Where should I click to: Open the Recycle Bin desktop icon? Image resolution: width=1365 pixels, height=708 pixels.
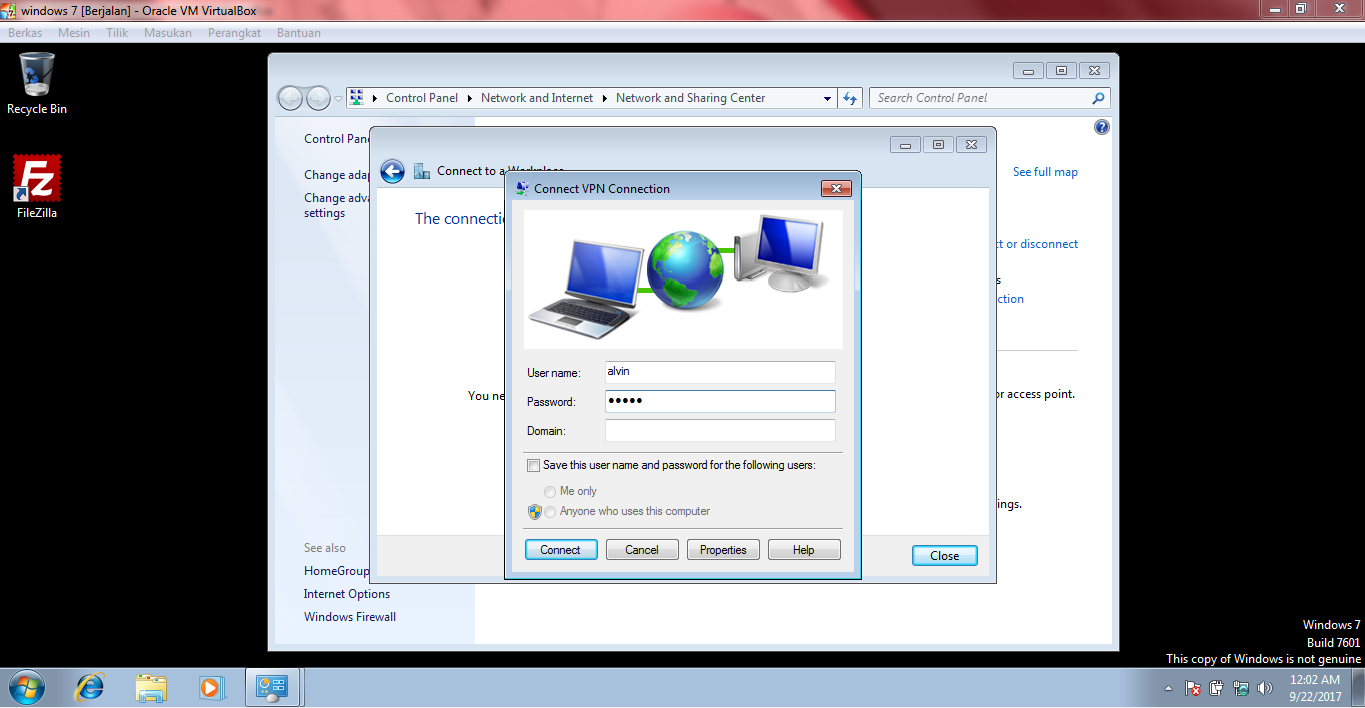point(37,84)
